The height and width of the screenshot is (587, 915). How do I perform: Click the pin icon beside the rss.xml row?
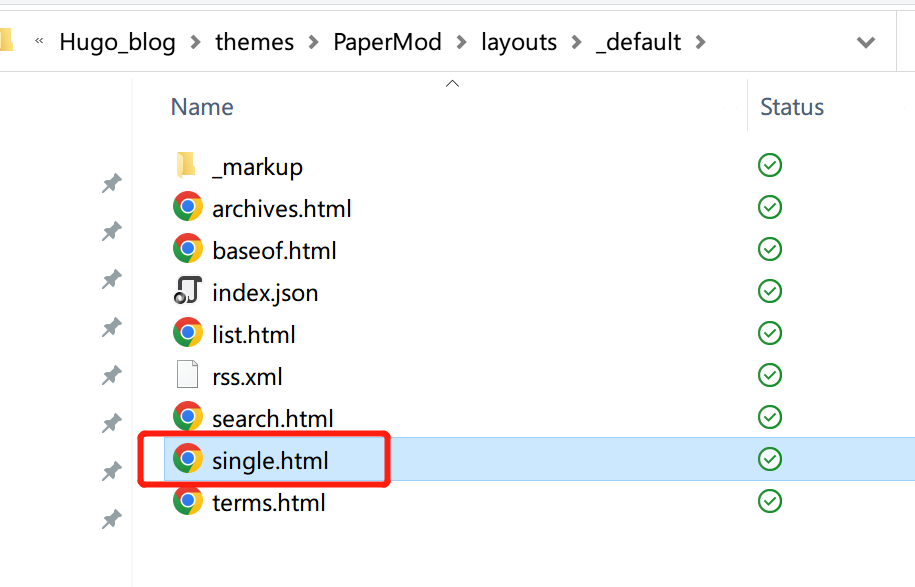pyautogui.click(x=111, y=375)
